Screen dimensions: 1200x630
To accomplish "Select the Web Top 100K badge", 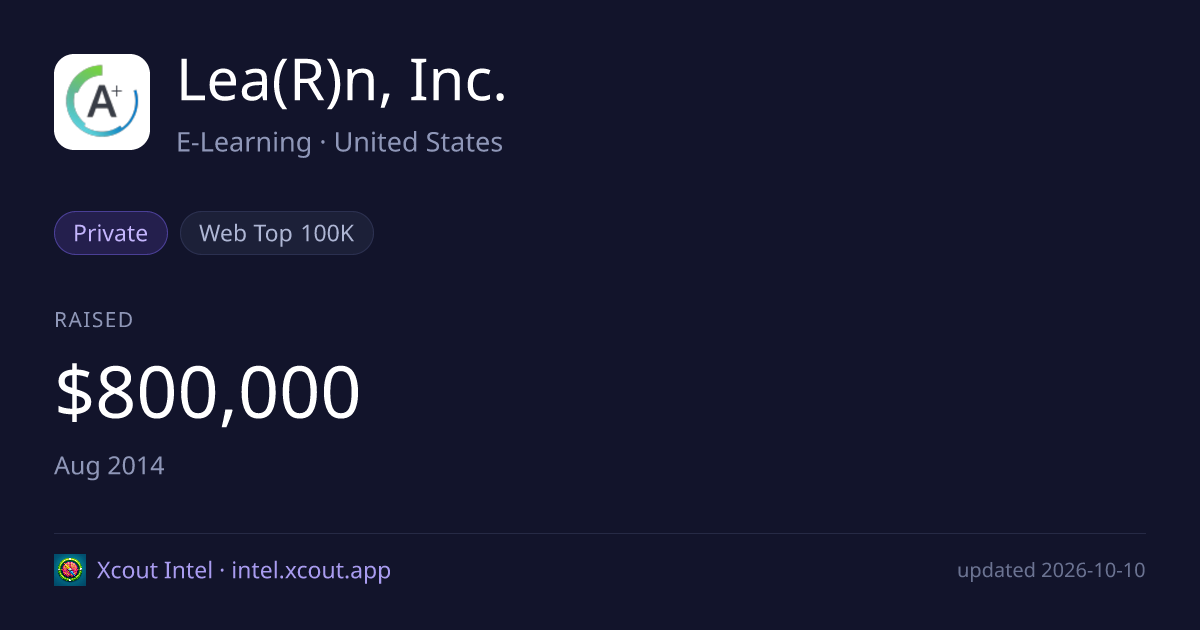I will [277, 233].
